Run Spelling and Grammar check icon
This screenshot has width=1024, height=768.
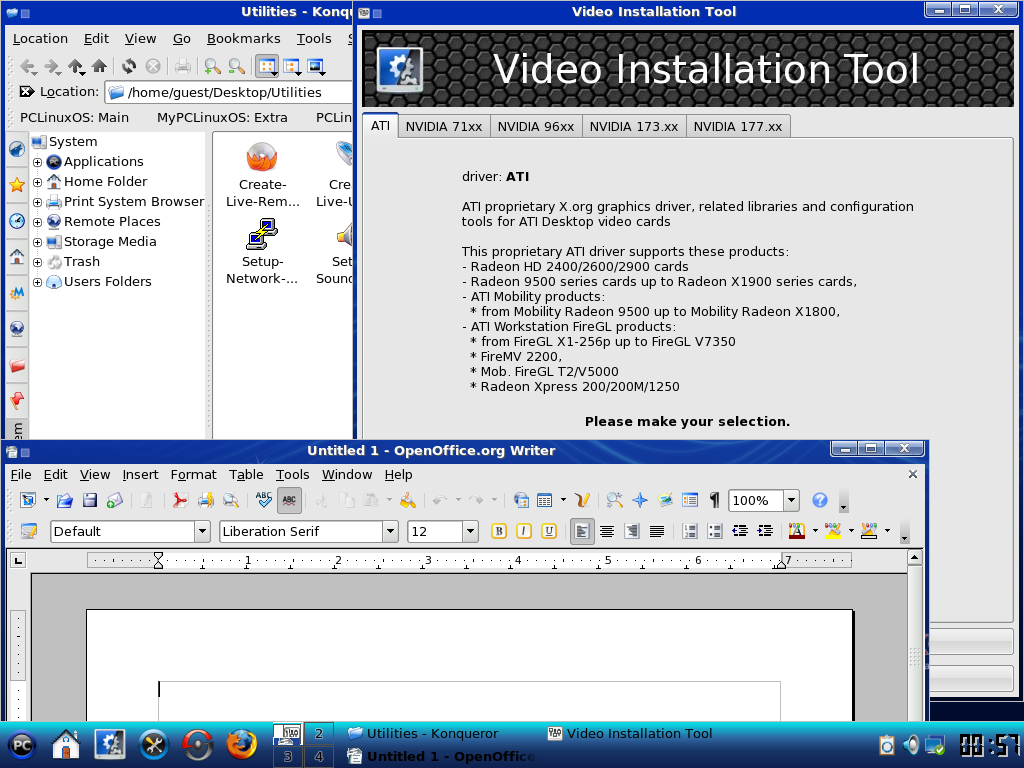coord(264,500)
